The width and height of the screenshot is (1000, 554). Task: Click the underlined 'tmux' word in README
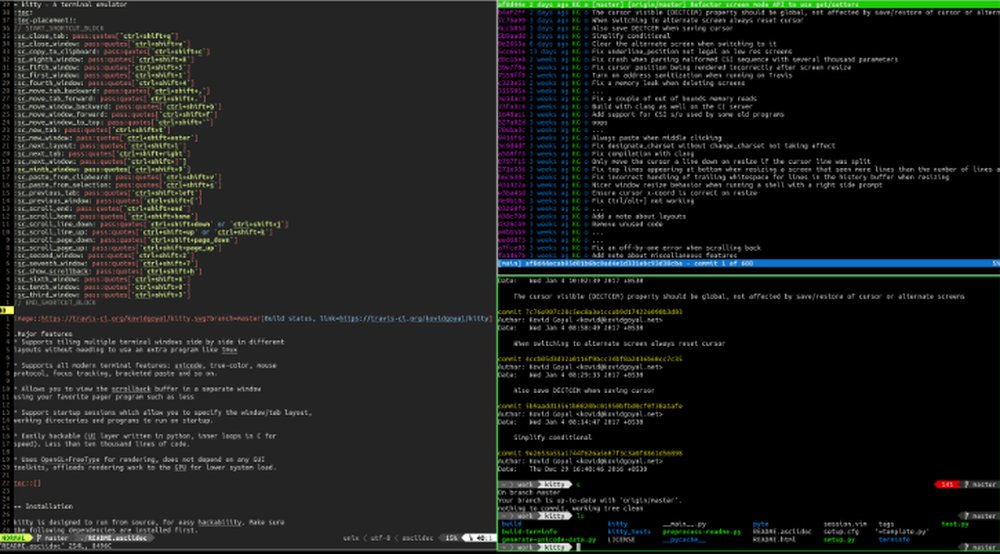pyautogui.click(x=229, y=349)
